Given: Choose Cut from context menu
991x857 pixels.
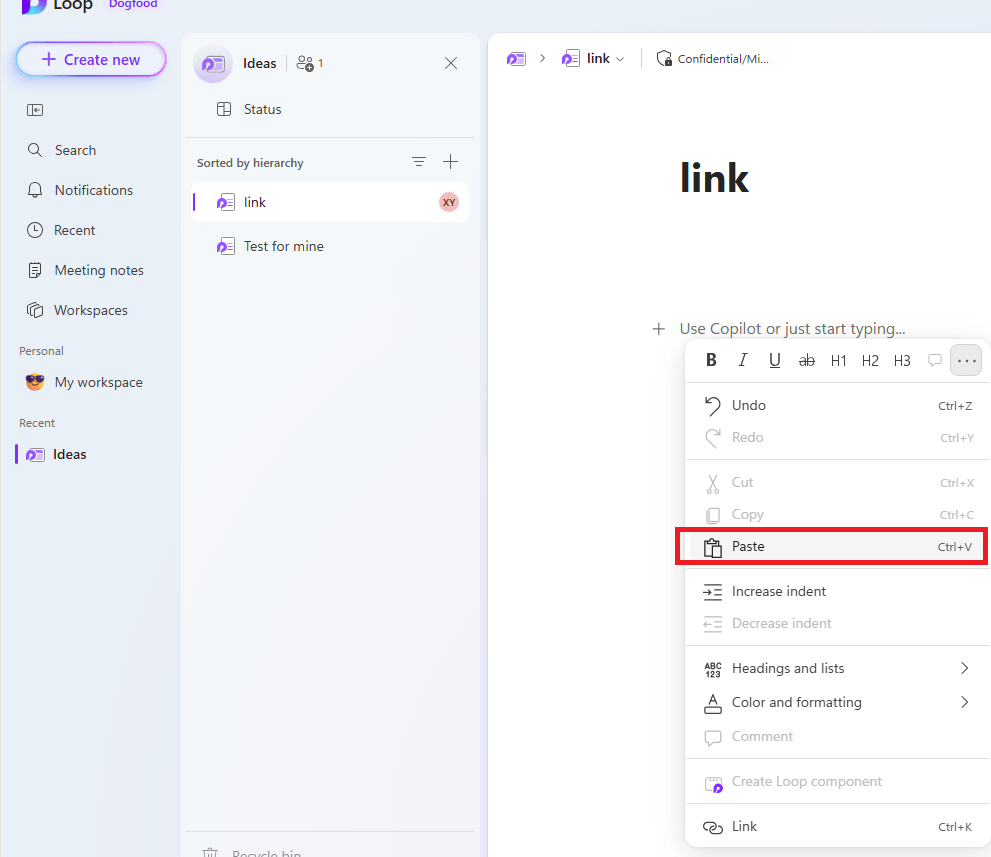Looking at the screenshot, I should (x=838, y=483).
